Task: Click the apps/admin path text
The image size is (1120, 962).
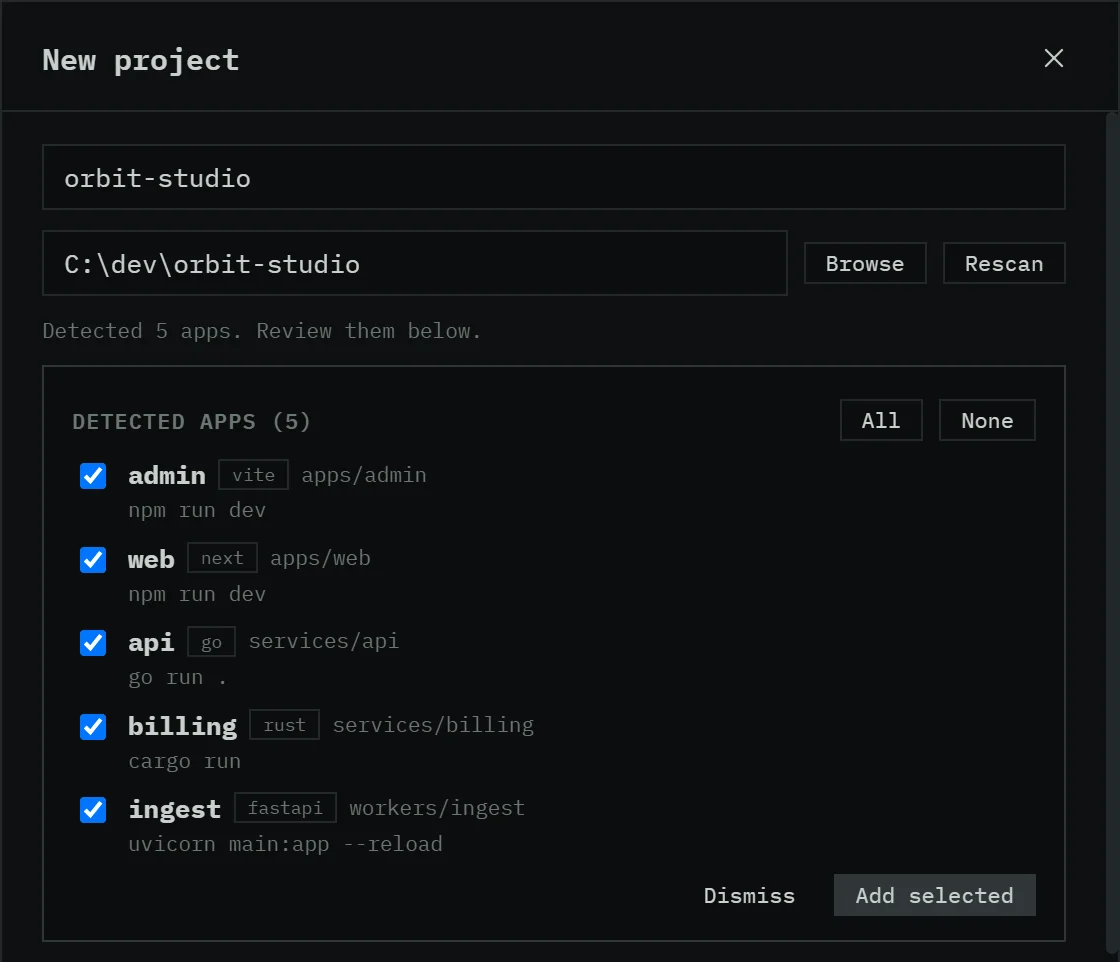Action: [364, 475]
